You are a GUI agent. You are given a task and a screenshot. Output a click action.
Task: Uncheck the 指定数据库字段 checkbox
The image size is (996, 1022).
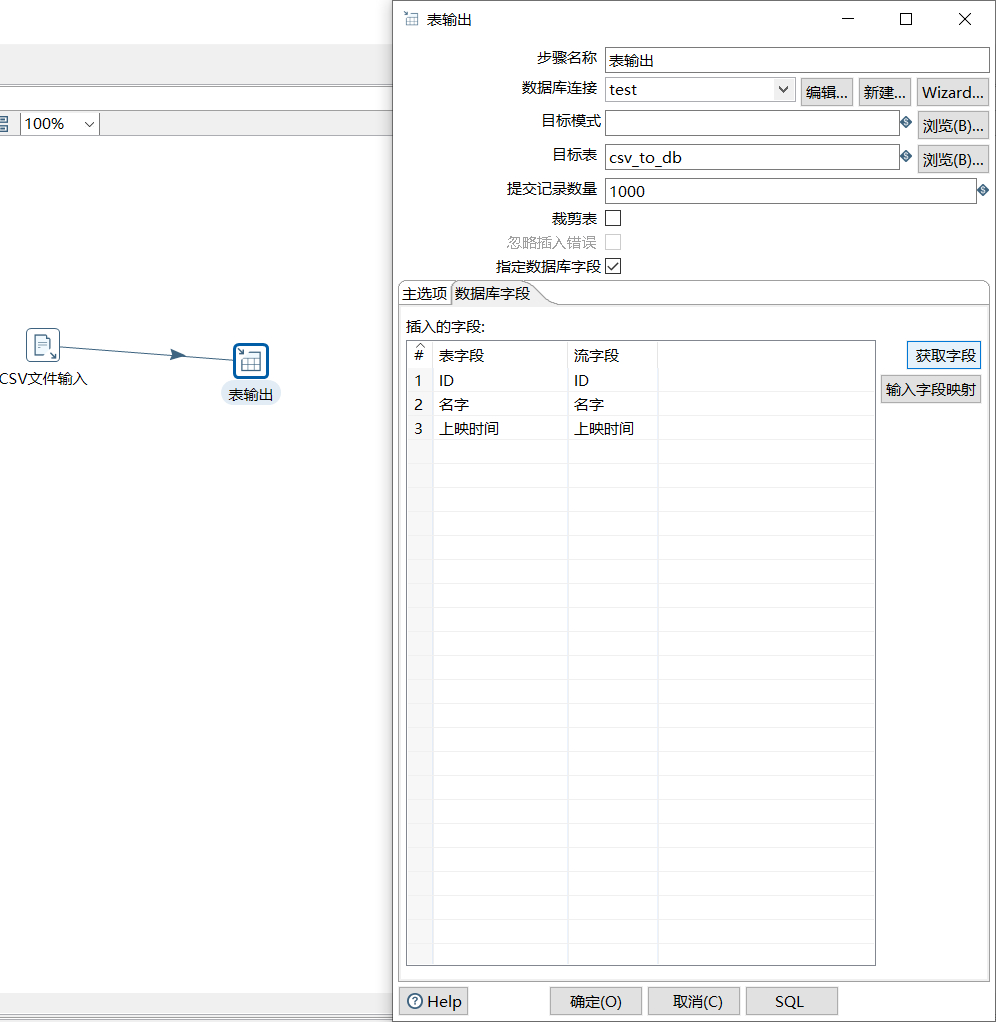613,266
